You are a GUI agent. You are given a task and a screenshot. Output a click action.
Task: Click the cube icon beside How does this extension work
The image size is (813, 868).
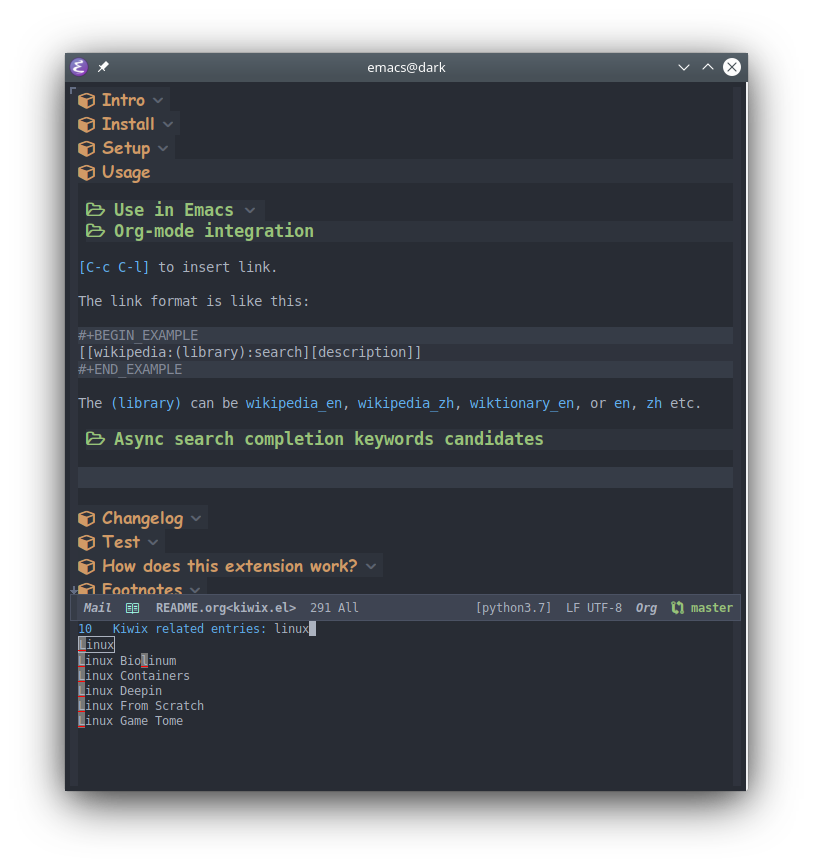[x=86, y=567]
